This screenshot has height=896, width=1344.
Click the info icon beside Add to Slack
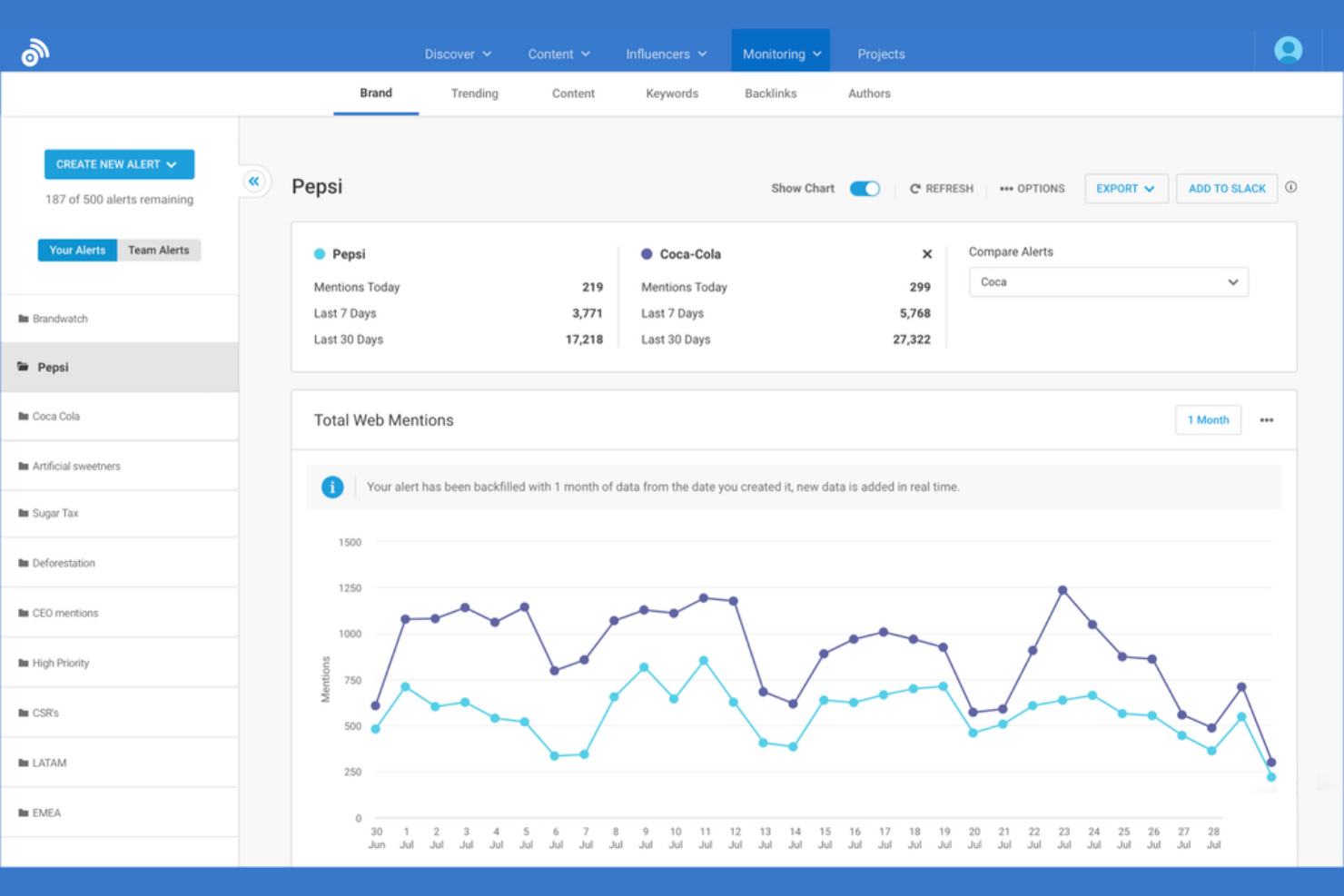click(x=1290, y=187)
